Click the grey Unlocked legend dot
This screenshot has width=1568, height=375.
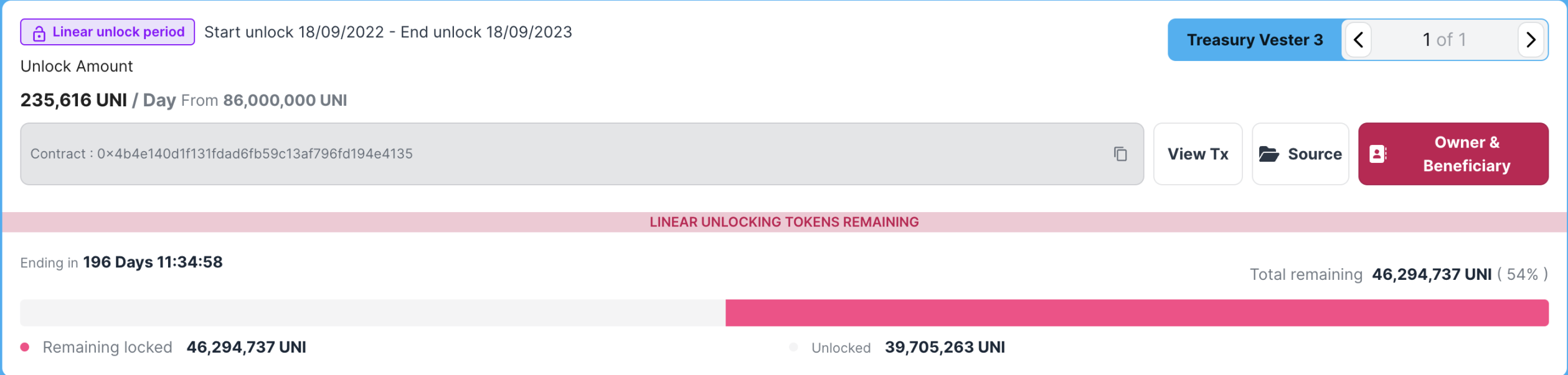pos(793,347)
